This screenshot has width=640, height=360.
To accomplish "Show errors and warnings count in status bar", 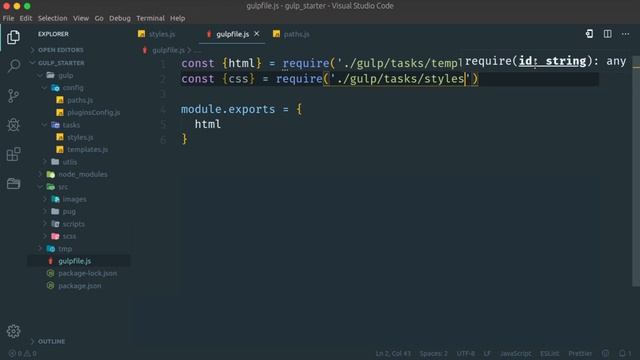I will 23,353.
